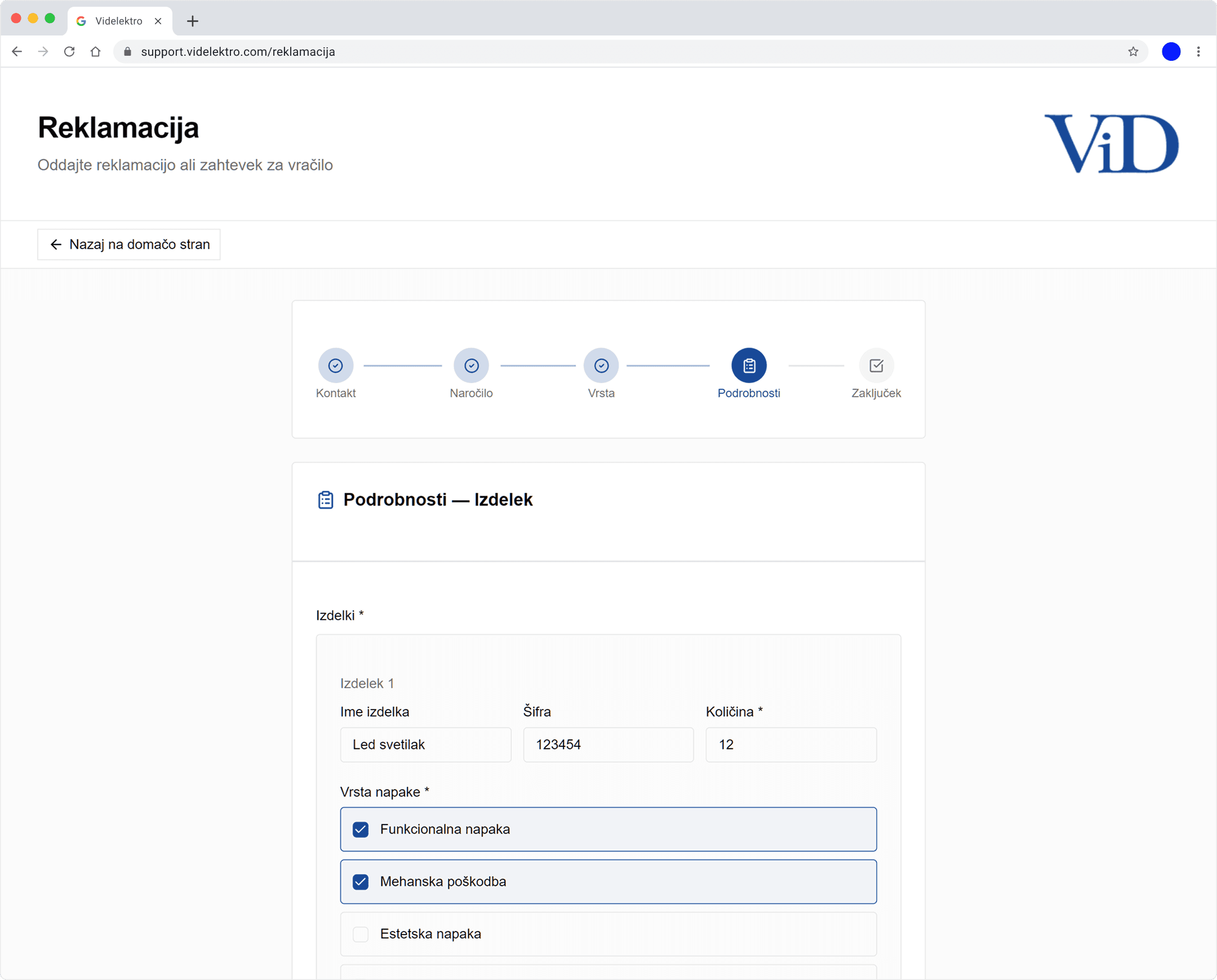Viewport: 1217px width, 980px height.
Task: Click the Šifra input field
Action: point(608,745)
